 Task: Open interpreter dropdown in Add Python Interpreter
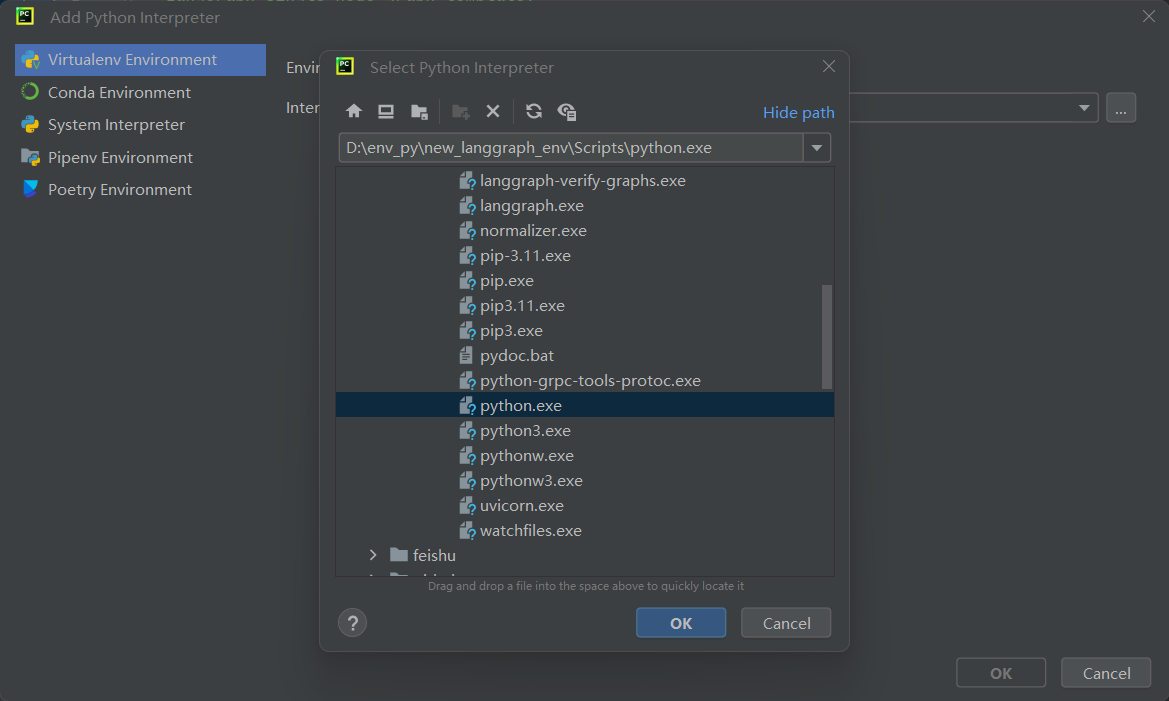tap(1083, 108)
